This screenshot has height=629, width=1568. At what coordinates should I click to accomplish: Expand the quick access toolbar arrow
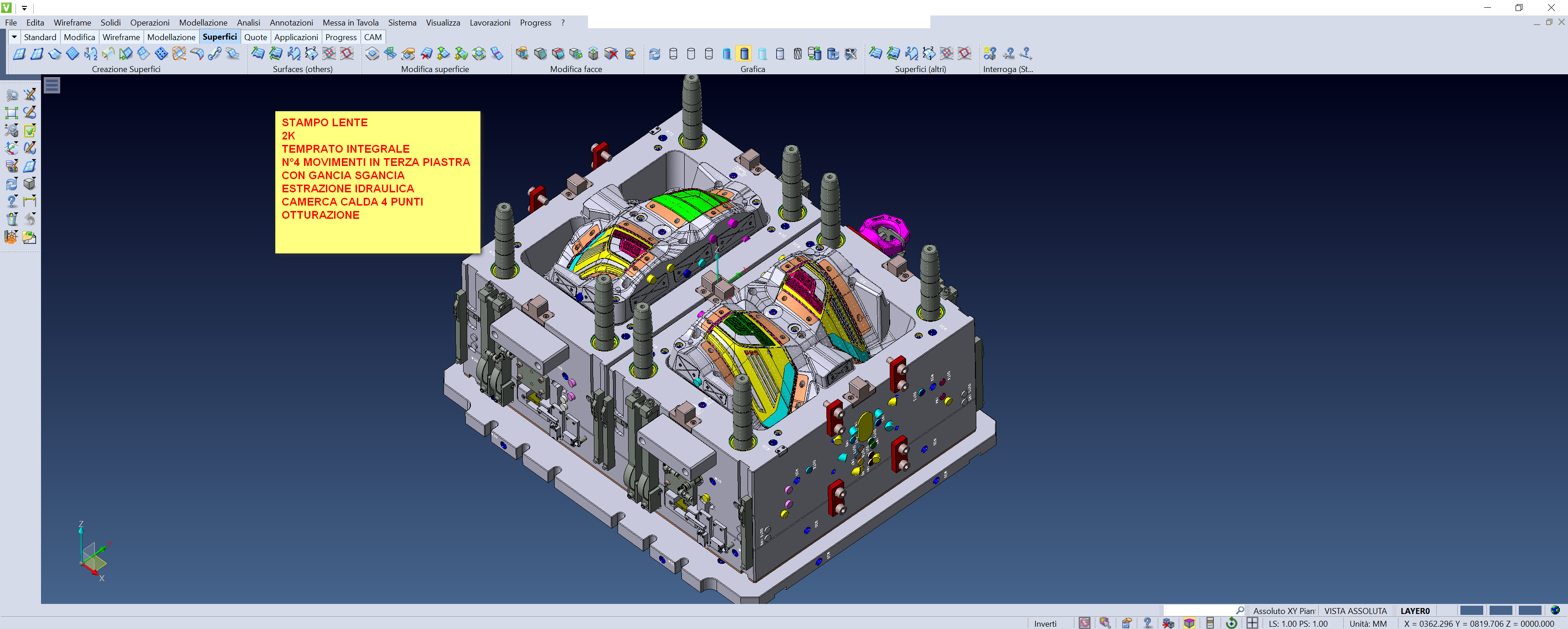click(x=24, y=8)
